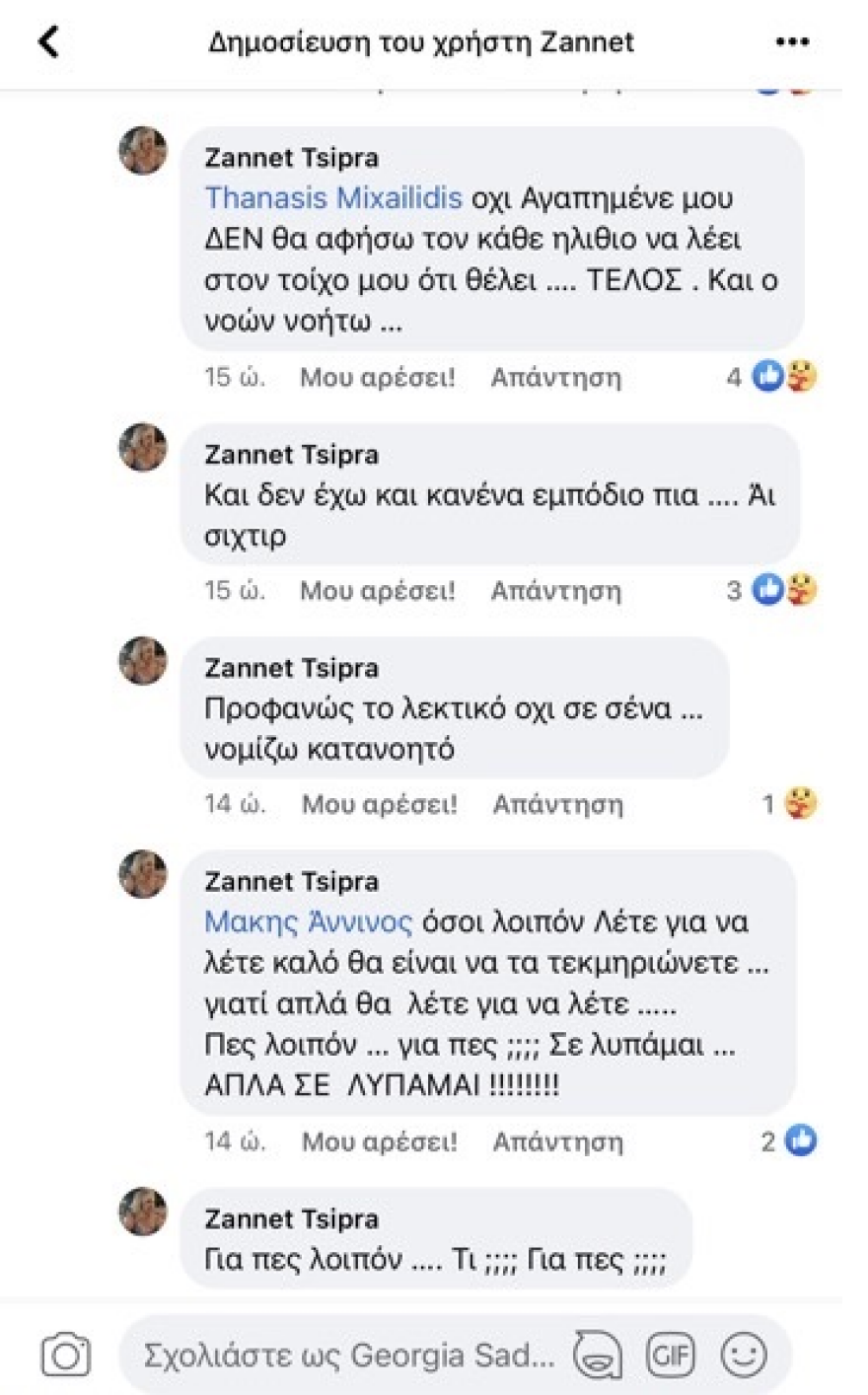The image size is (868, 1395).
Task: Open the GIF picker
Action: tap(672, 1355)
